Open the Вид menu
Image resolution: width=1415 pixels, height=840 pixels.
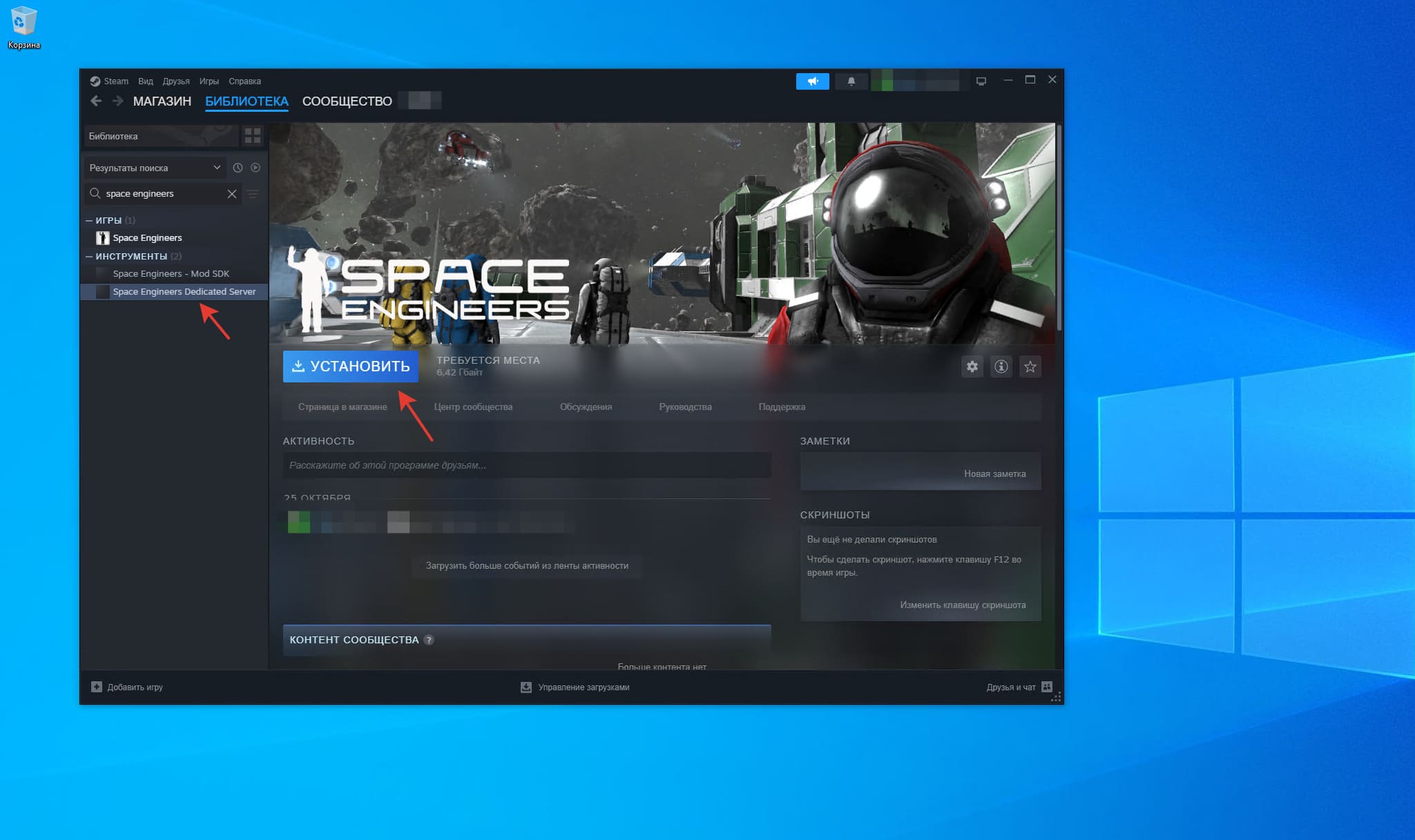point(145,81)
